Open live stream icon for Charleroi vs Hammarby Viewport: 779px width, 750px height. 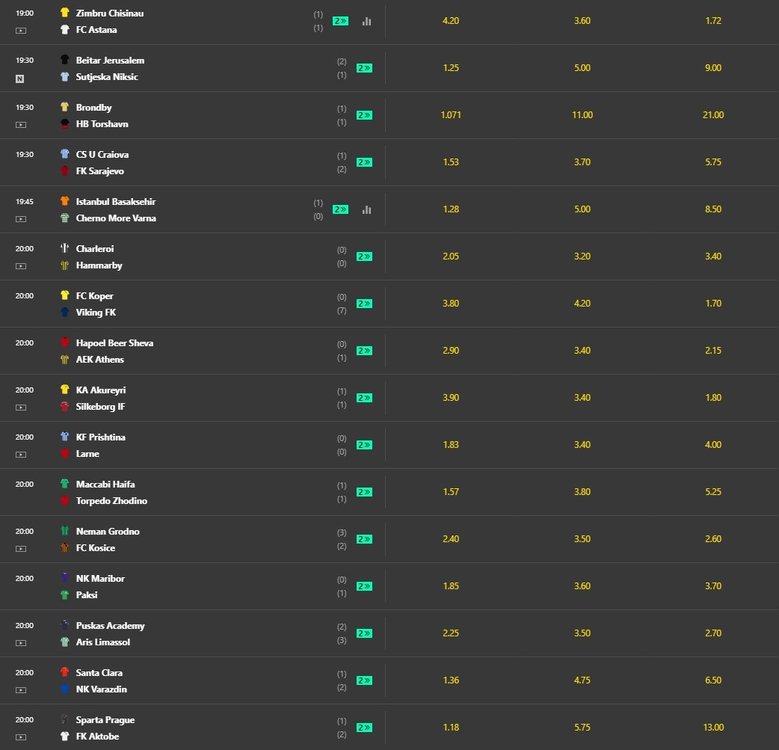coord(20,266)
